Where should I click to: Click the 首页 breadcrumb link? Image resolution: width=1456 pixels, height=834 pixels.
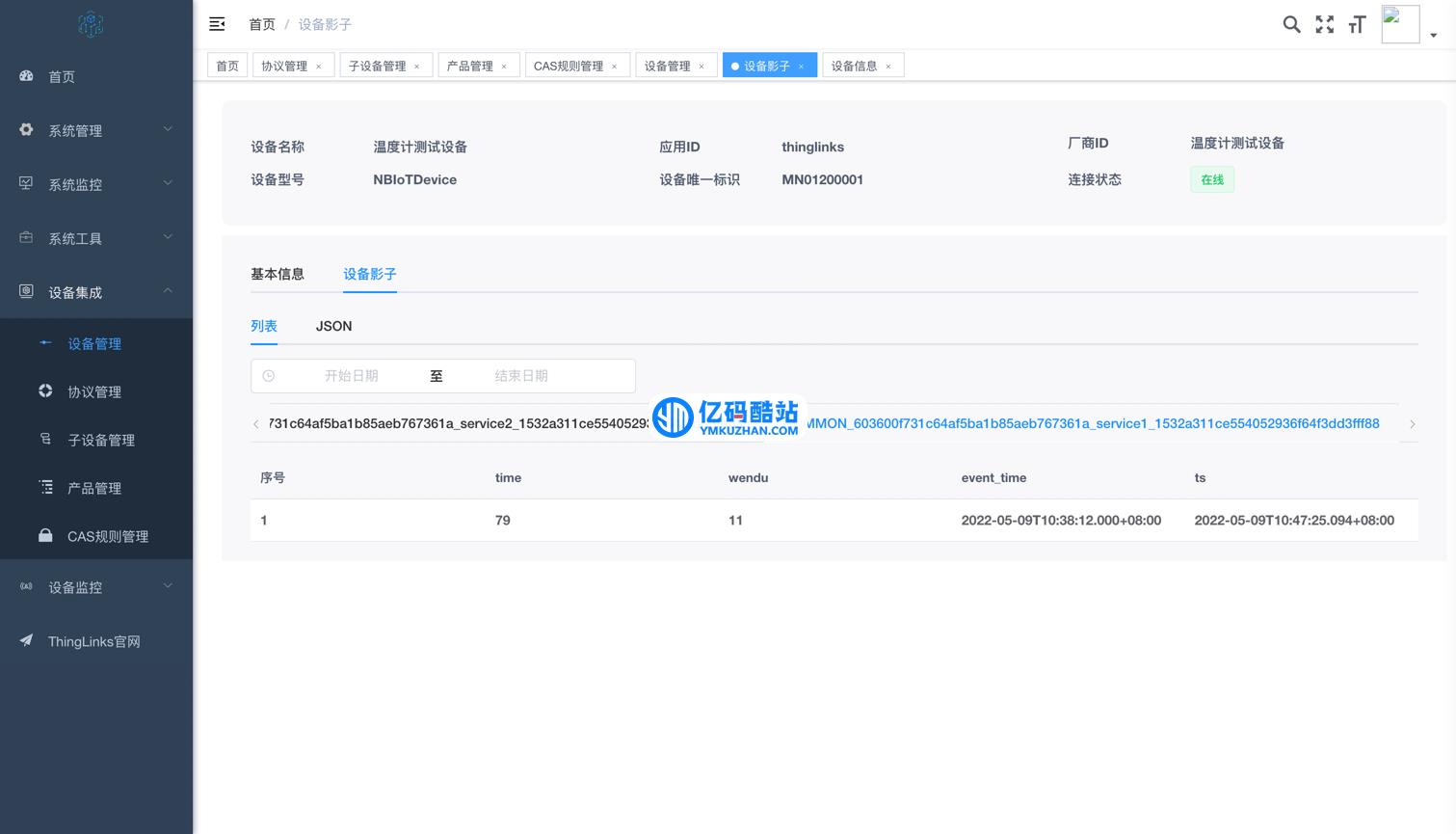click(x=262, y=24)
